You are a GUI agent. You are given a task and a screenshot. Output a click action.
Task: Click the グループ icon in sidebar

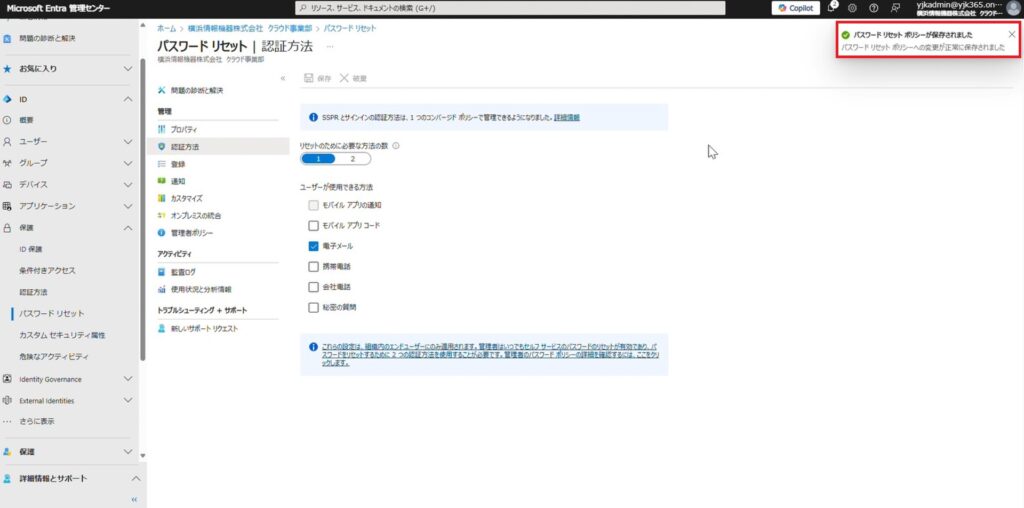7,163
